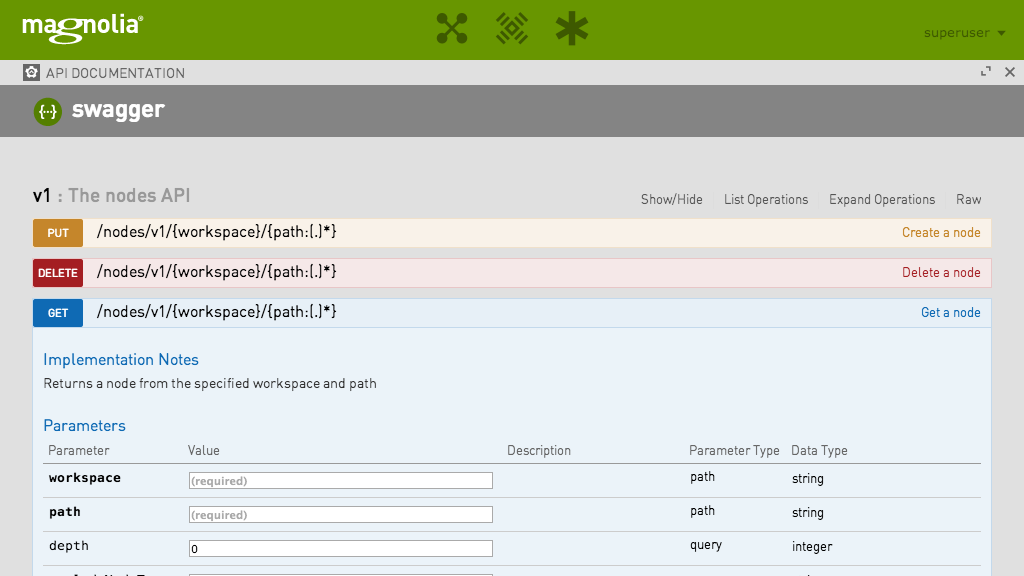Click Expand Operations link
Viewport: 1024px width, 576px height.
[x=881, y=199]
